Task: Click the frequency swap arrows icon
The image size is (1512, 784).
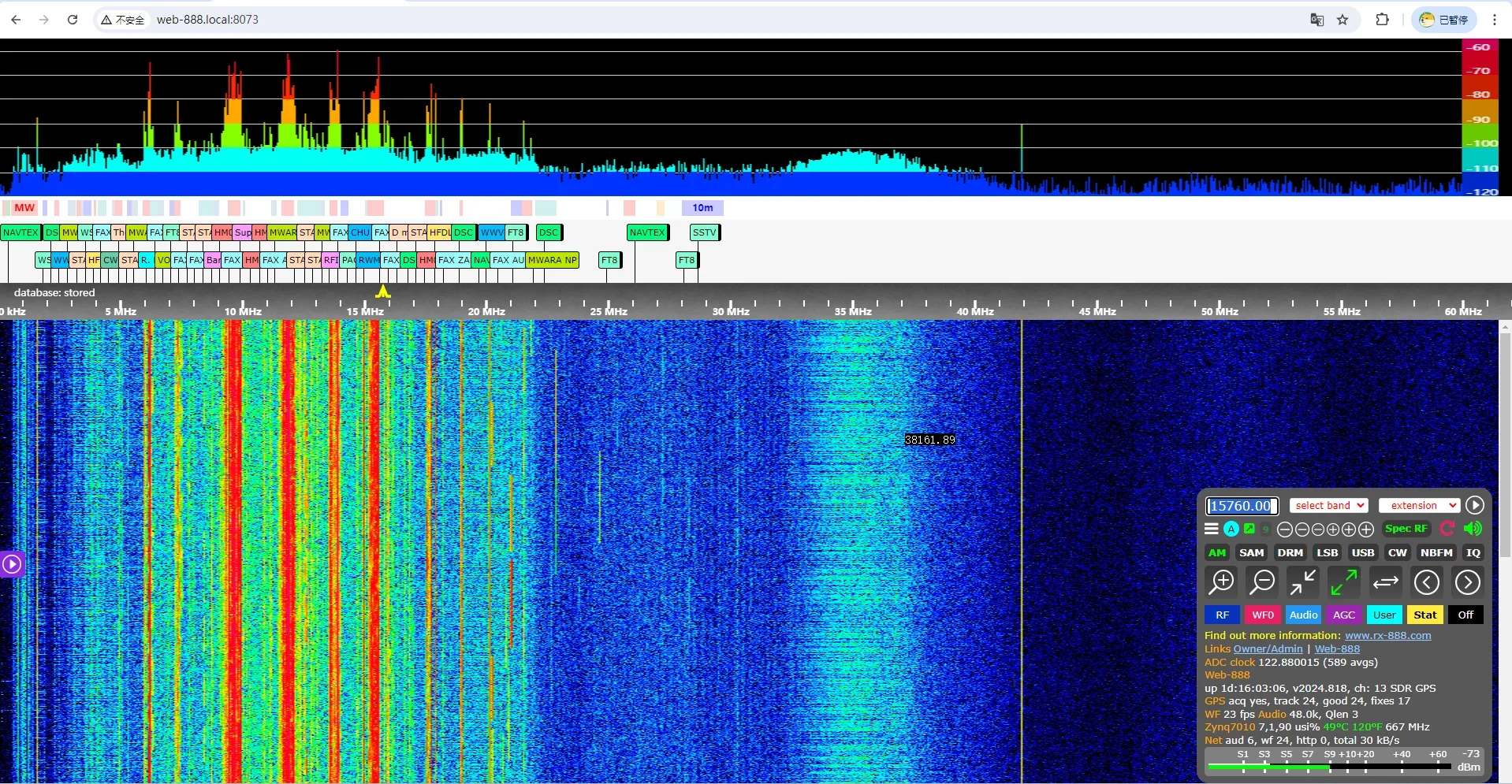Action: (1385, 581)
